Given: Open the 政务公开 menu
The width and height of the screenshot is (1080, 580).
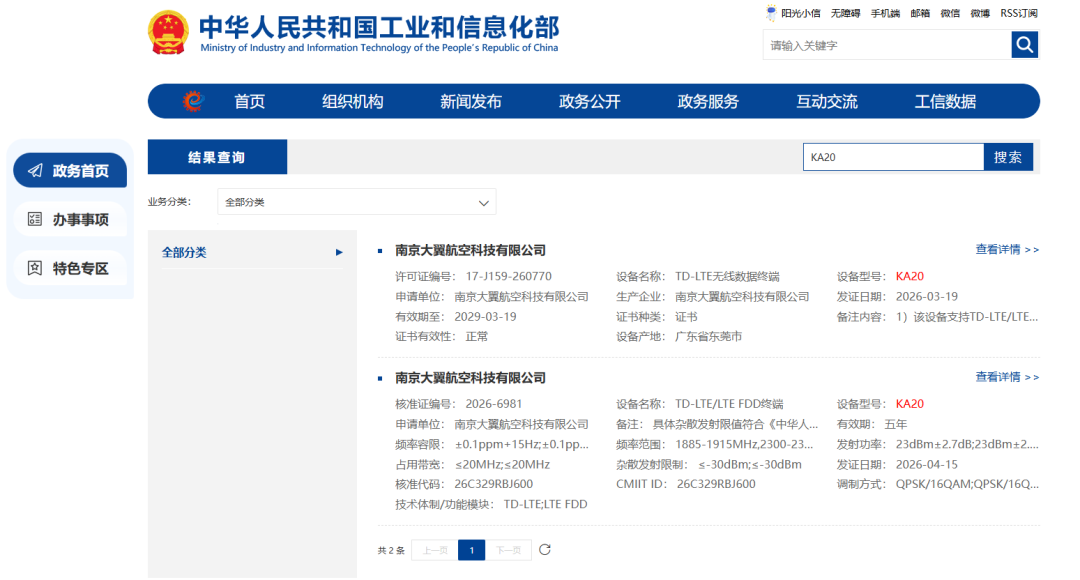Looking at the screenshot, I should click(590, 101).
